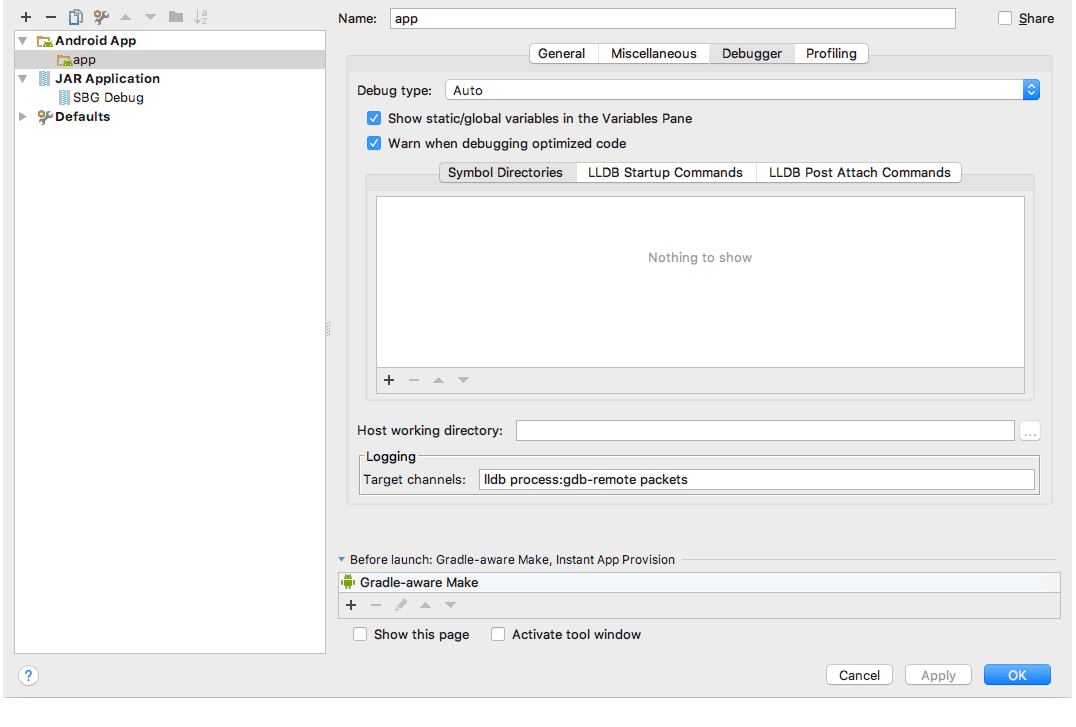Remove the before-launch task
This screenshot has width=1076, height=727.
click(x=376, y=605)
